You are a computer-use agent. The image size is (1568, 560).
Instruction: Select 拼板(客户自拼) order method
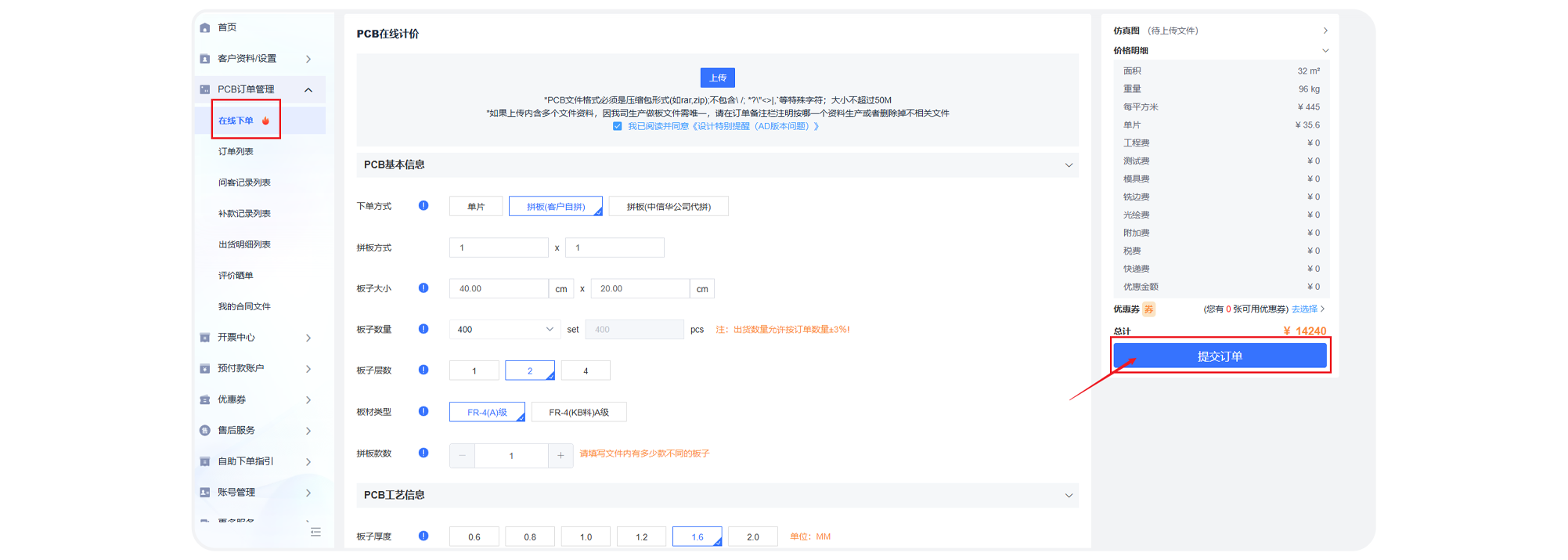[x=556, y=206]
